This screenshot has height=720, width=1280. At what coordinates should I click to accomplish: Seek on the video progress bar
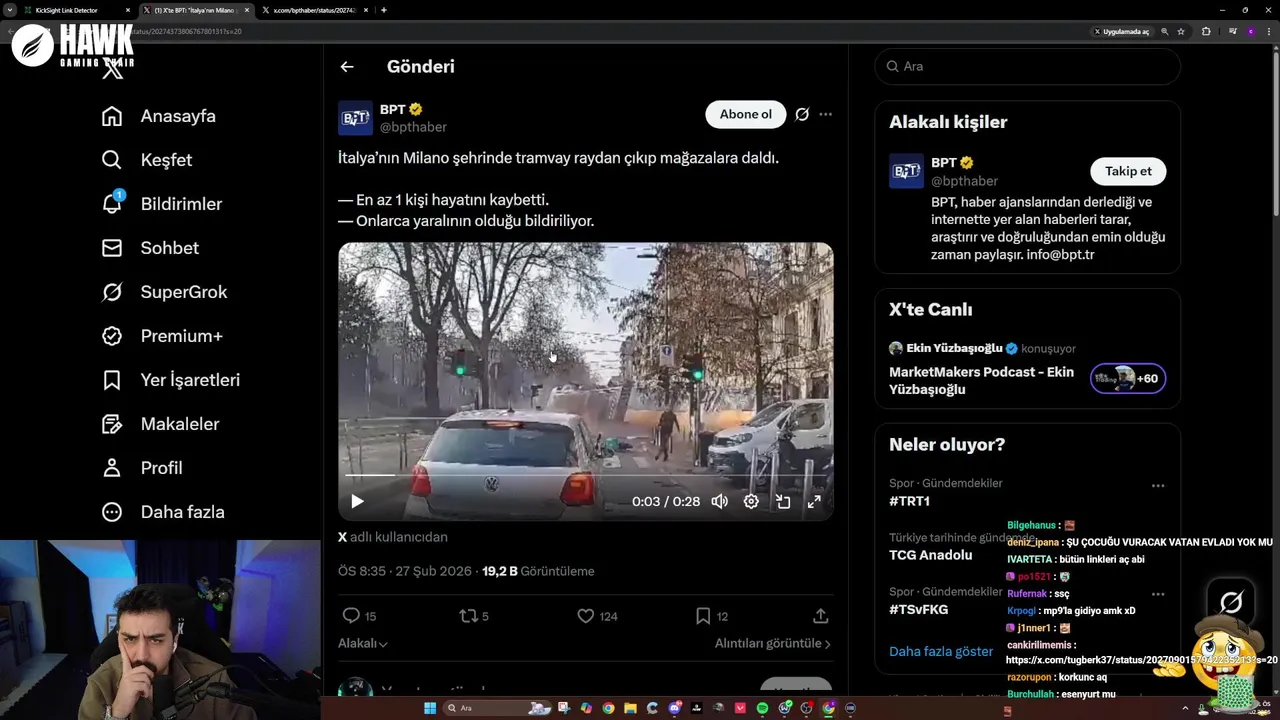click(586, 475)
